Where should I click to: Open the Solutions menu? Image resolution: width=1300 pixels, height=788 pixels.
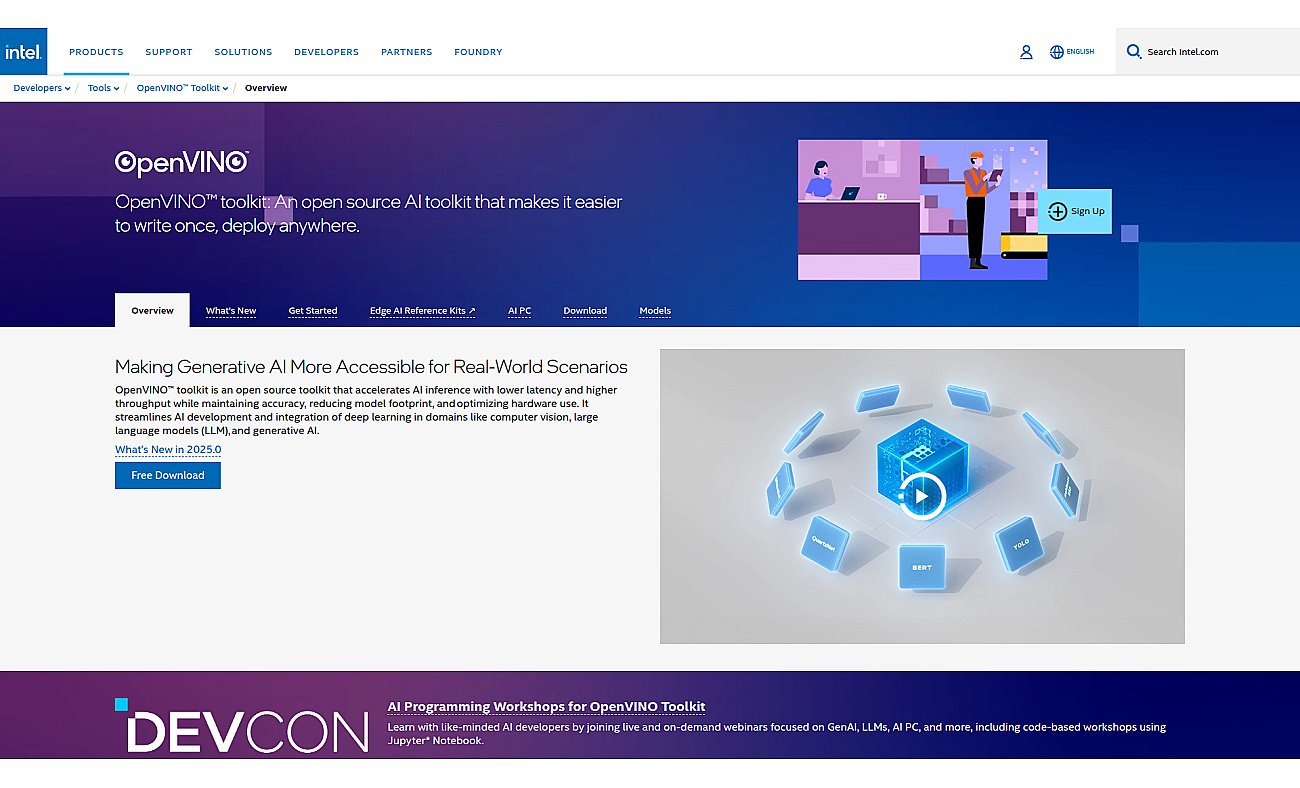tap(243, 52)
